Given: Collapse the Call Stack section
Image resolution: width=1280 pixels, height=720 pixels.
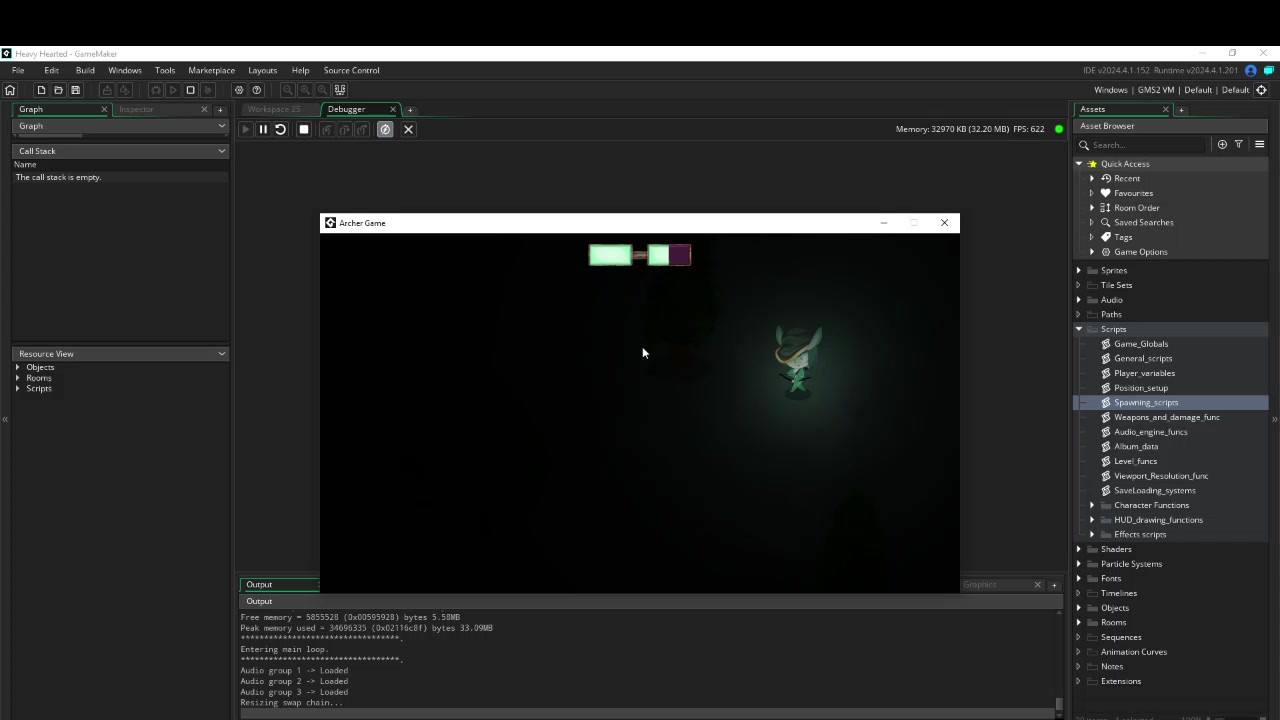Looking at the screenshot, I should click(222, 151).
